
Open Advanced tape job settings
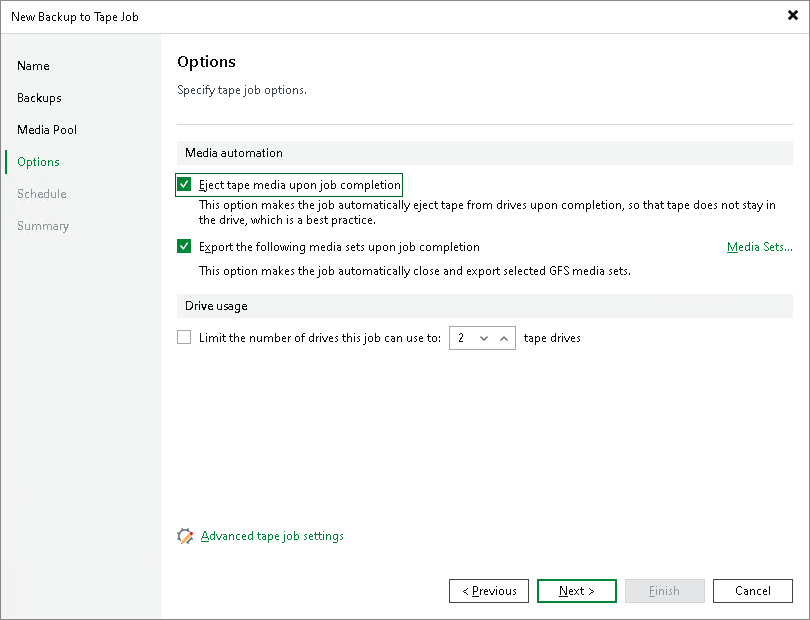click(271, 536)
